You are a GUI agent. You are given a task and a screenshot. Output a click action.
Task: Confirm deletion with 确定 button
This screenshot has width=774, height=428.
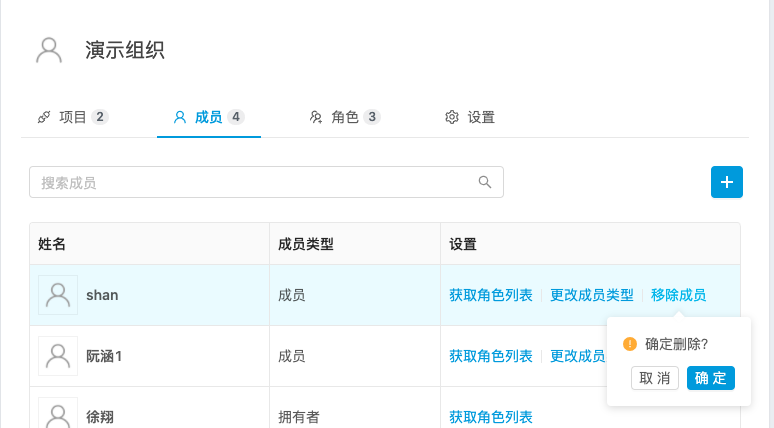711,378
